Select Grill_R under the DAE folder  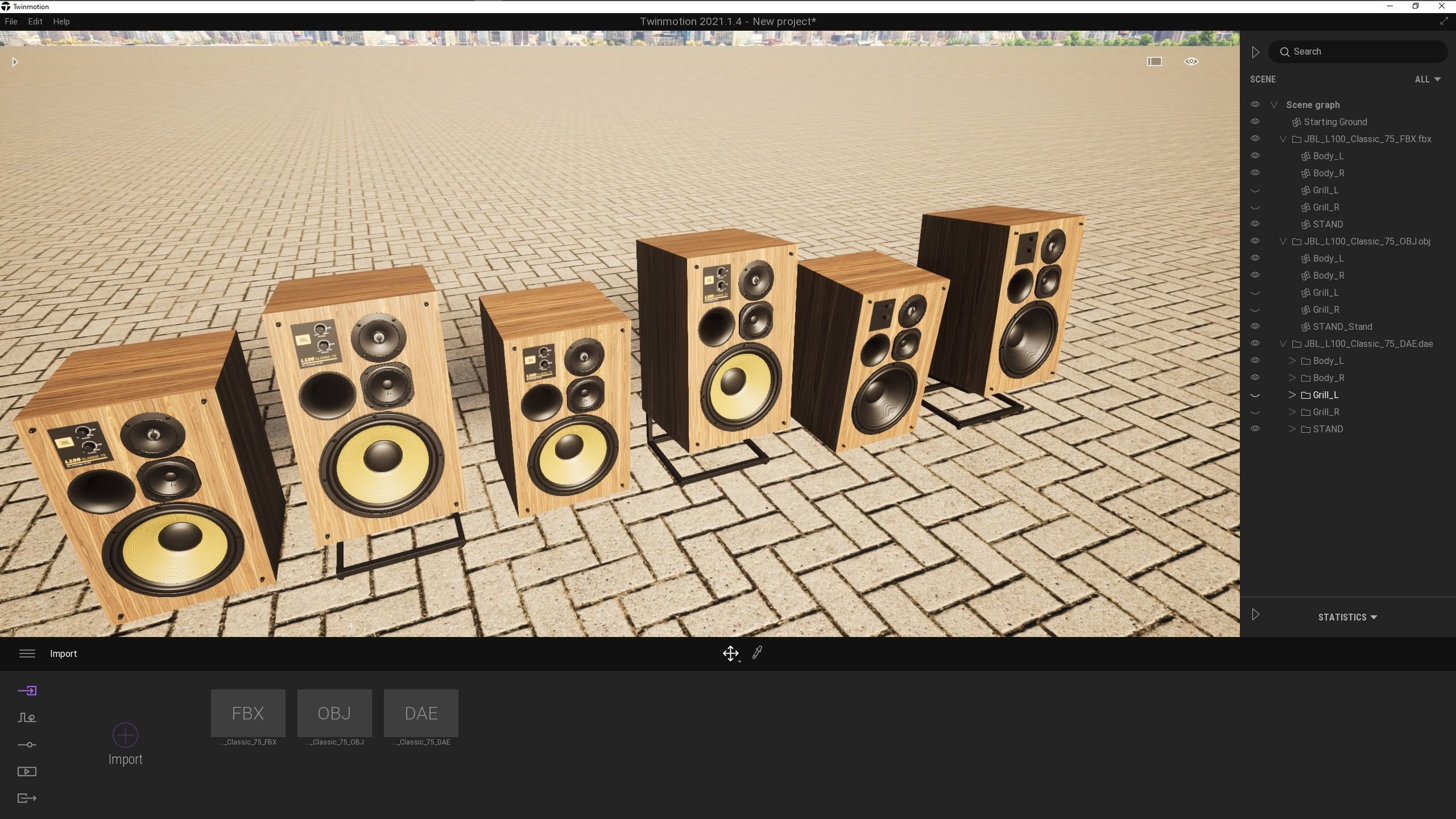tap(1326, 412)
